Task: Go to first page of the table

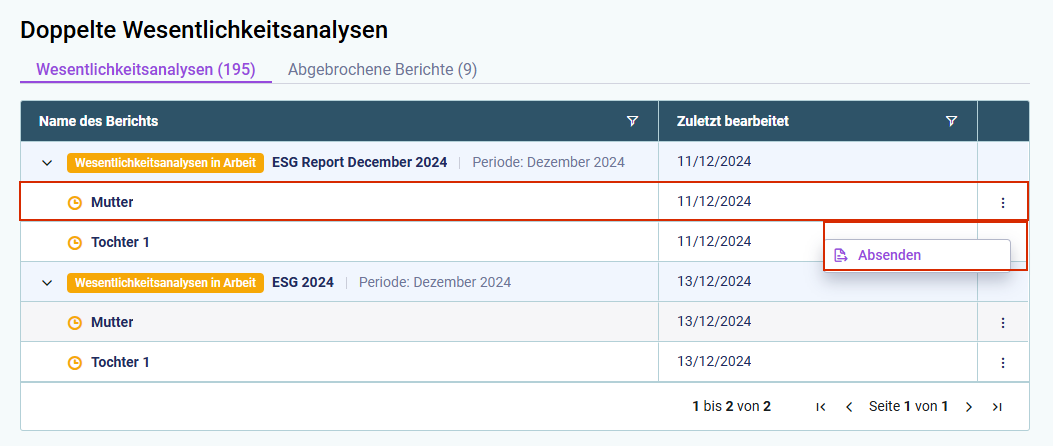Action: 820,406
